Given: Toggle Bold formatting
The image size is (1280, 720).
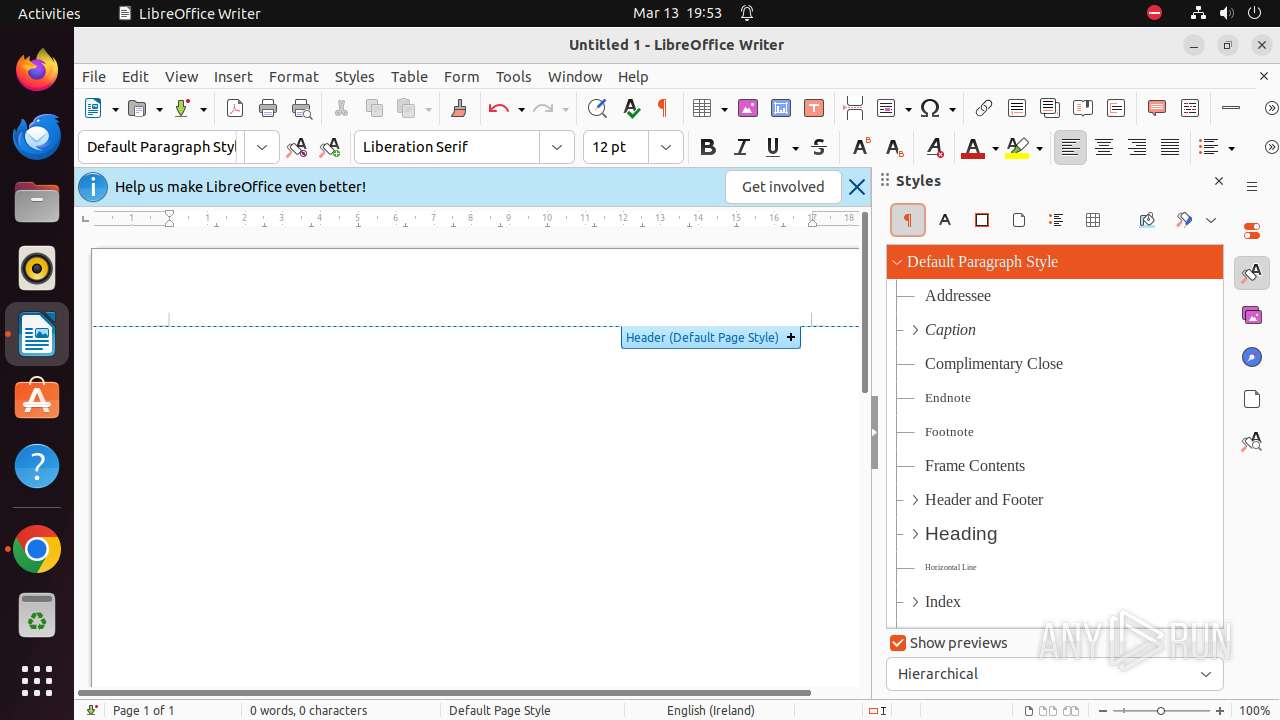Looking at the screenshot, I should pyautogui.click(x=708, y=147).
